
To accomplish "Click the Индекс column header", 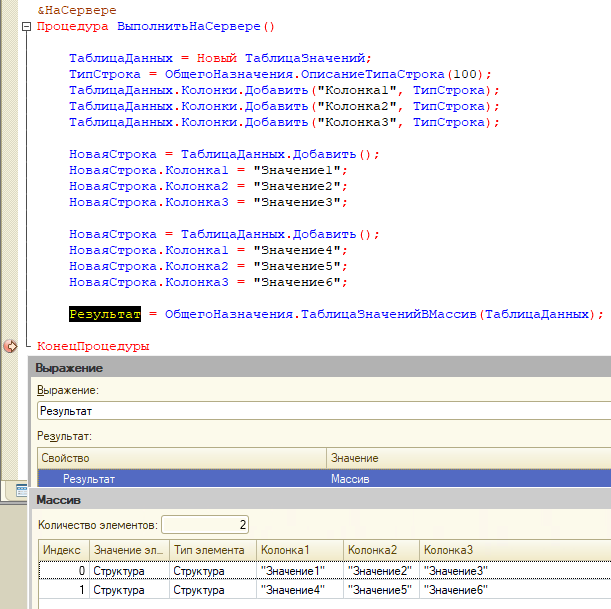I will tap(63, 550).
